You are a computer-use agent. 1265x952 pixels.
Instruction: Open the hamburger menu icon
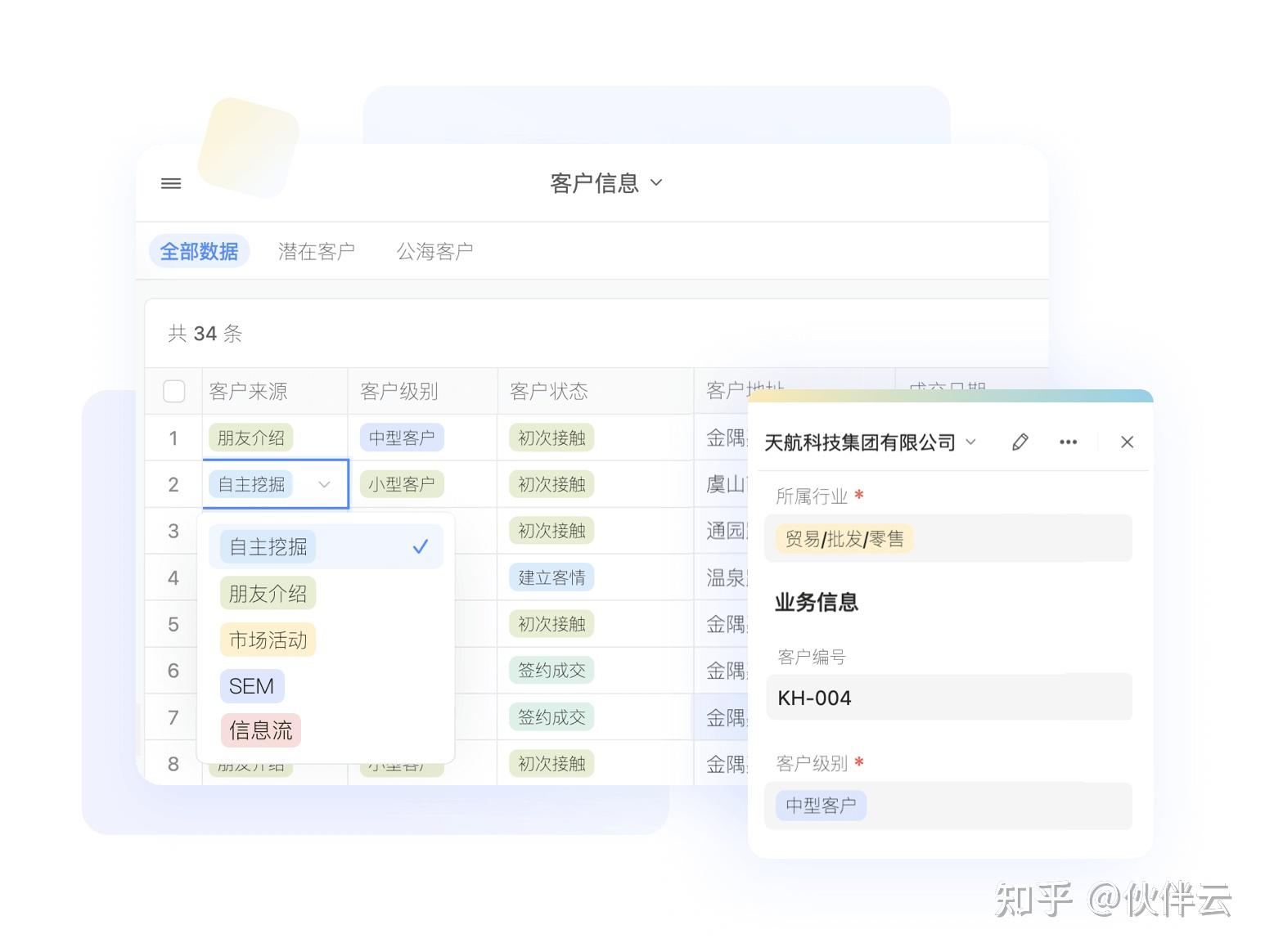(171, 183)
